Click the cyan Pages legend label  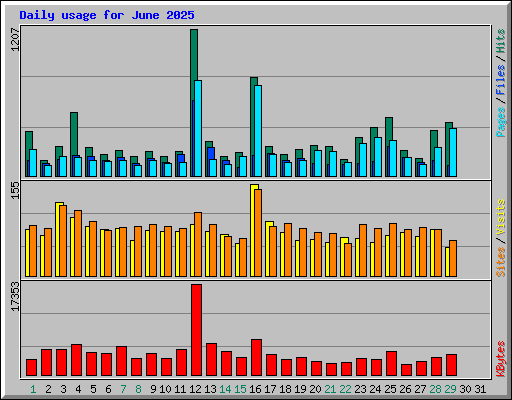pyautogui.click(x=500, y=122)
